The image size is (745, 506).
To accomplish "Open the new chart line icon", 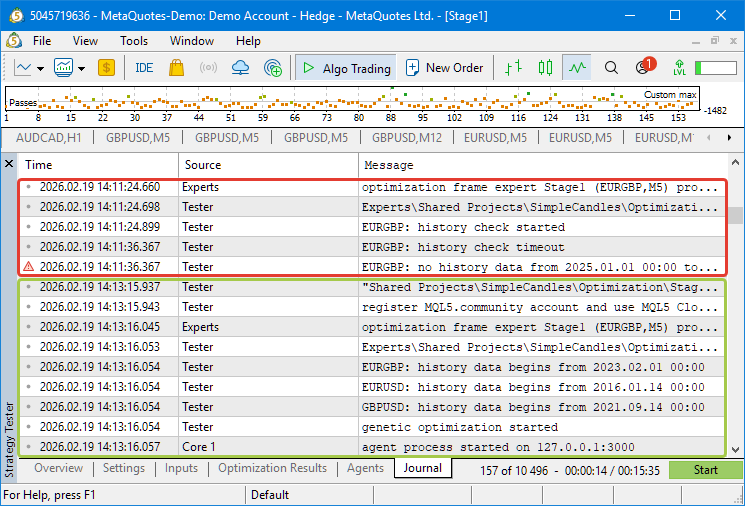I will click(x=22, y=68).
